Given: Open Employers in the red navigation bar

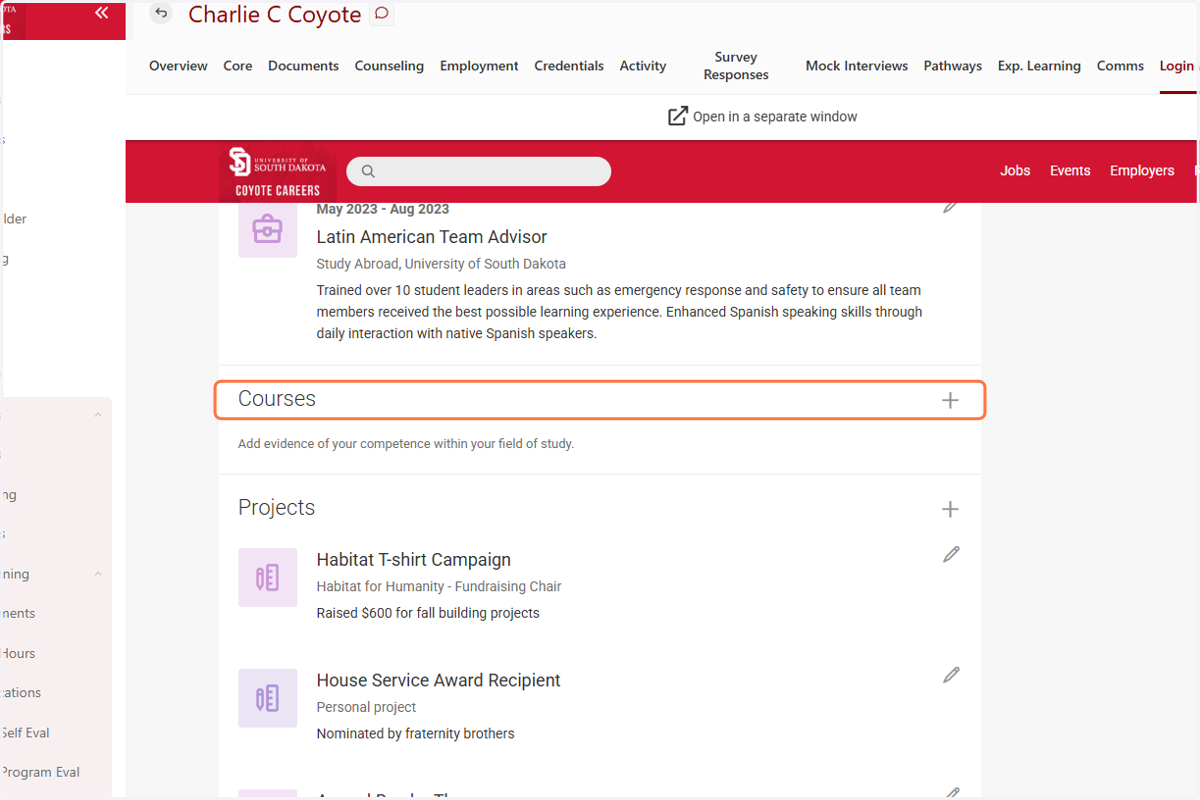Looking at the screenshot, I should [1142, 171].
